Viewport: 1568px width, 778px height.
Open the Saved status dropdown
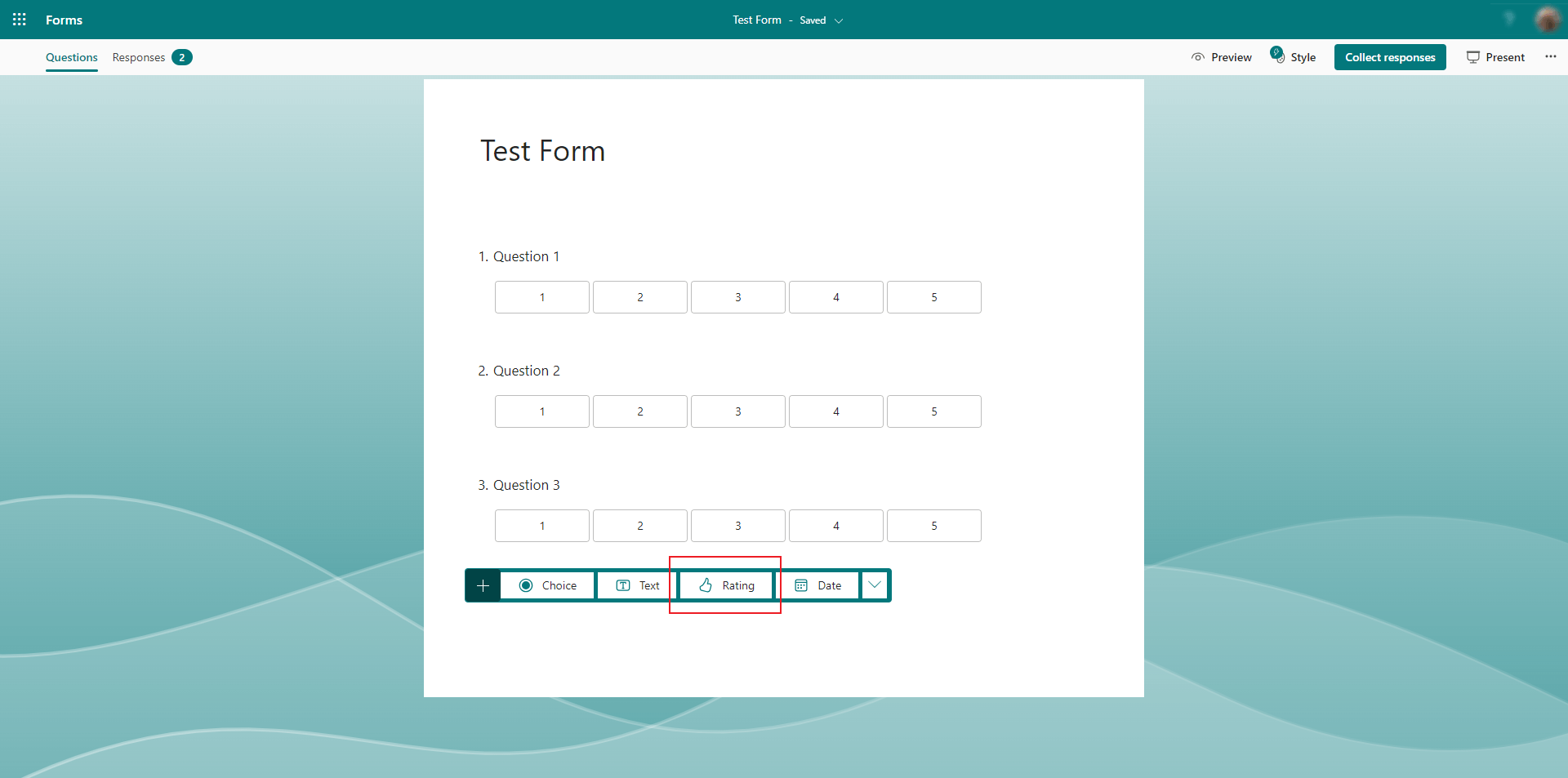[x=839, y=20]
